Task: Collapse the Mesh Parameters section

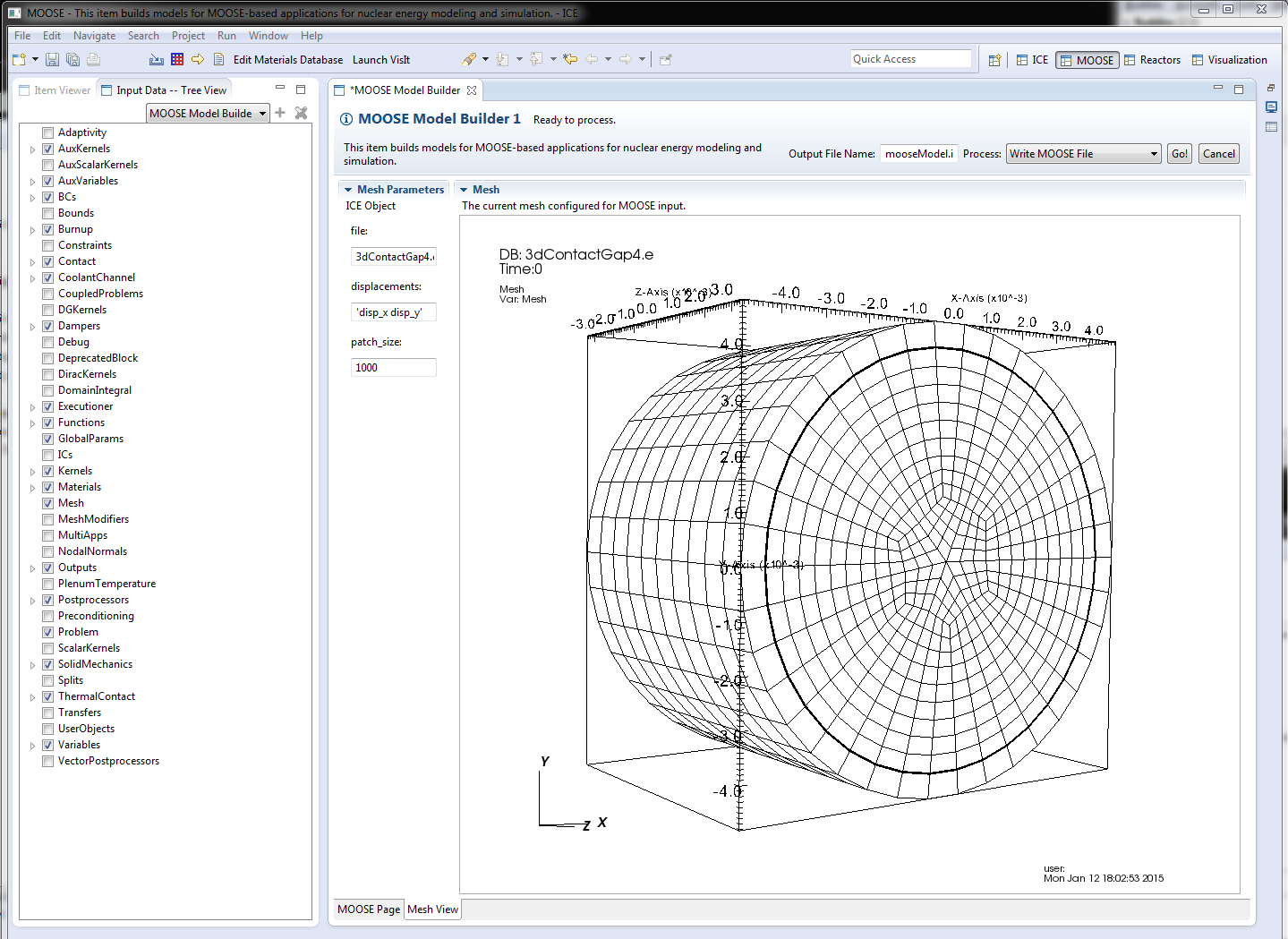Action: click(x=348, y=190)
